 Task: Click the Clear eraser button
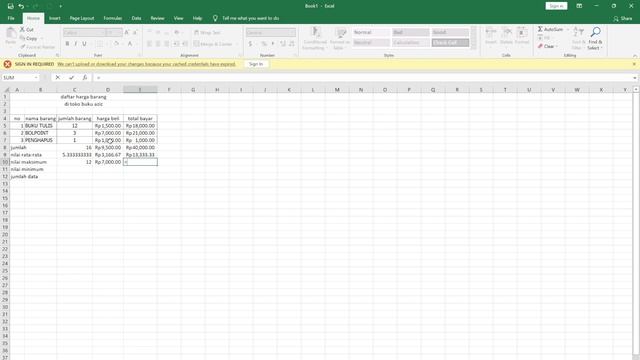pos(546,47)
